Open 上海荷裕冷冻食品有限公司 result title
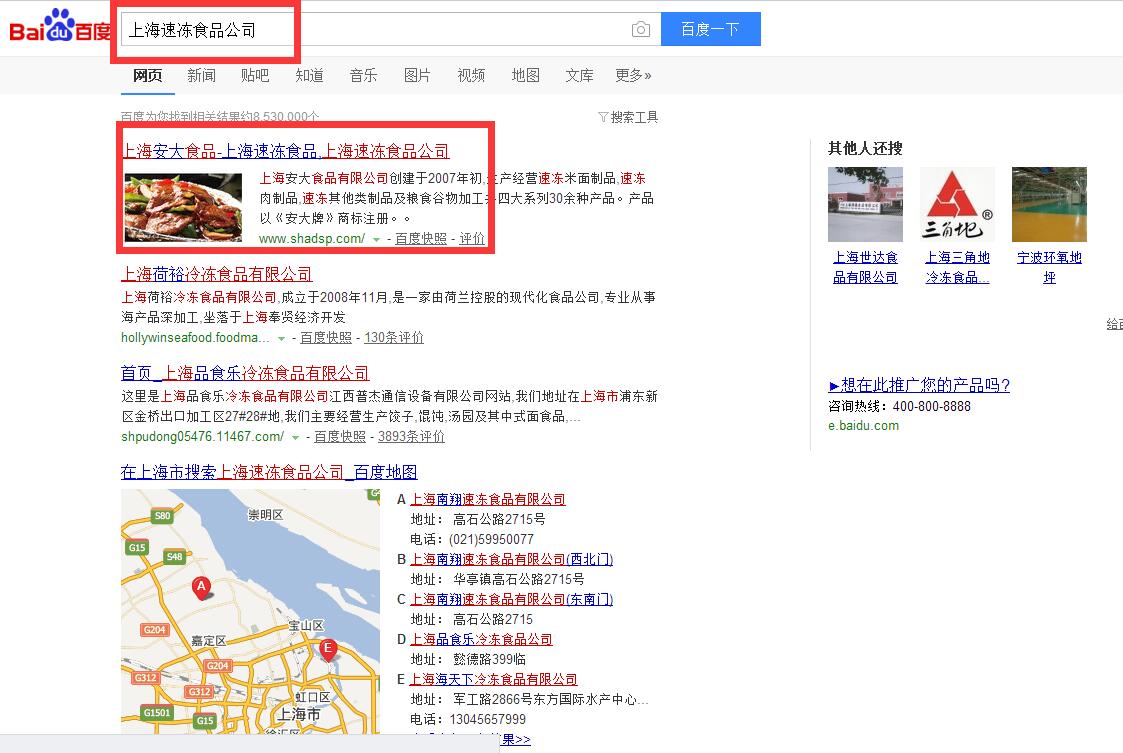1123x753 pixels. coord(217,274)
